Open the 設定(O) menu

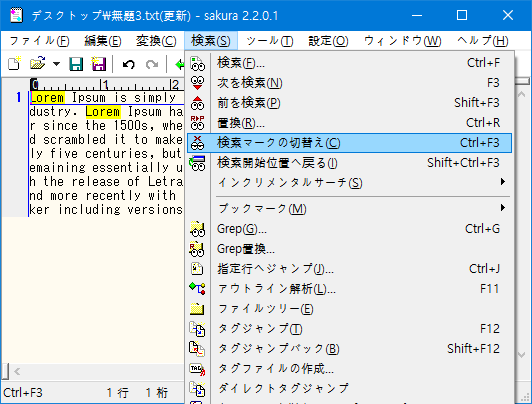(x=328, y=41)
